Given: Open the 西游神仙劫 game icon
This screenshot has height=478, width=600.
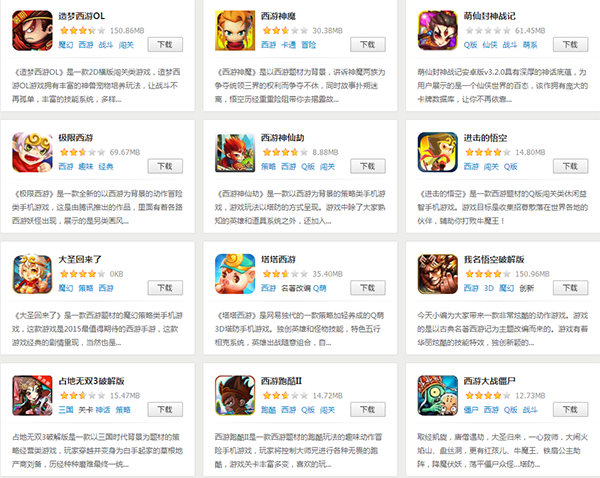Looking at the screenshot, I should (235, 152).
